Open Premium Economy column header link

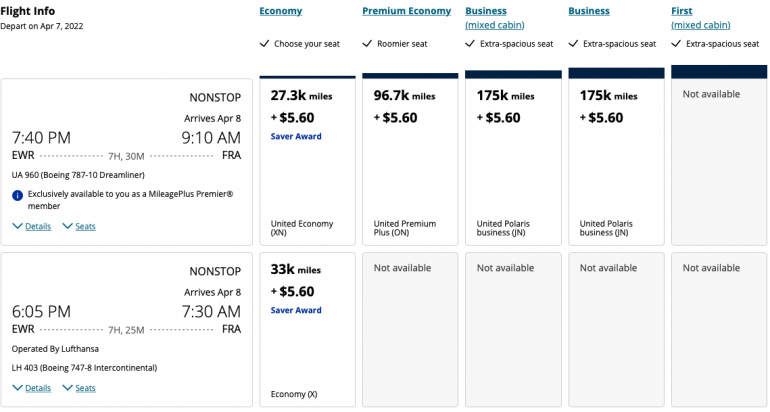[407, 11]
